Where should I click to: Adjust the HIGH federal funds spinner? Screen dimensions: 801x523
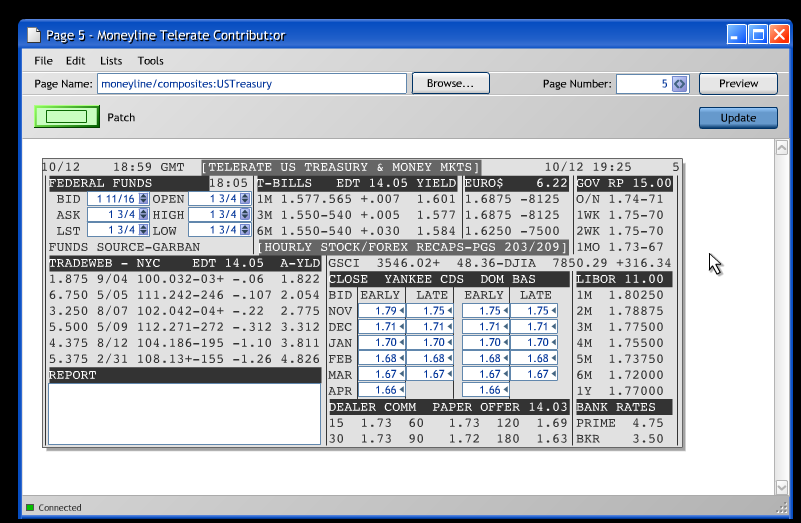point(245,215)
